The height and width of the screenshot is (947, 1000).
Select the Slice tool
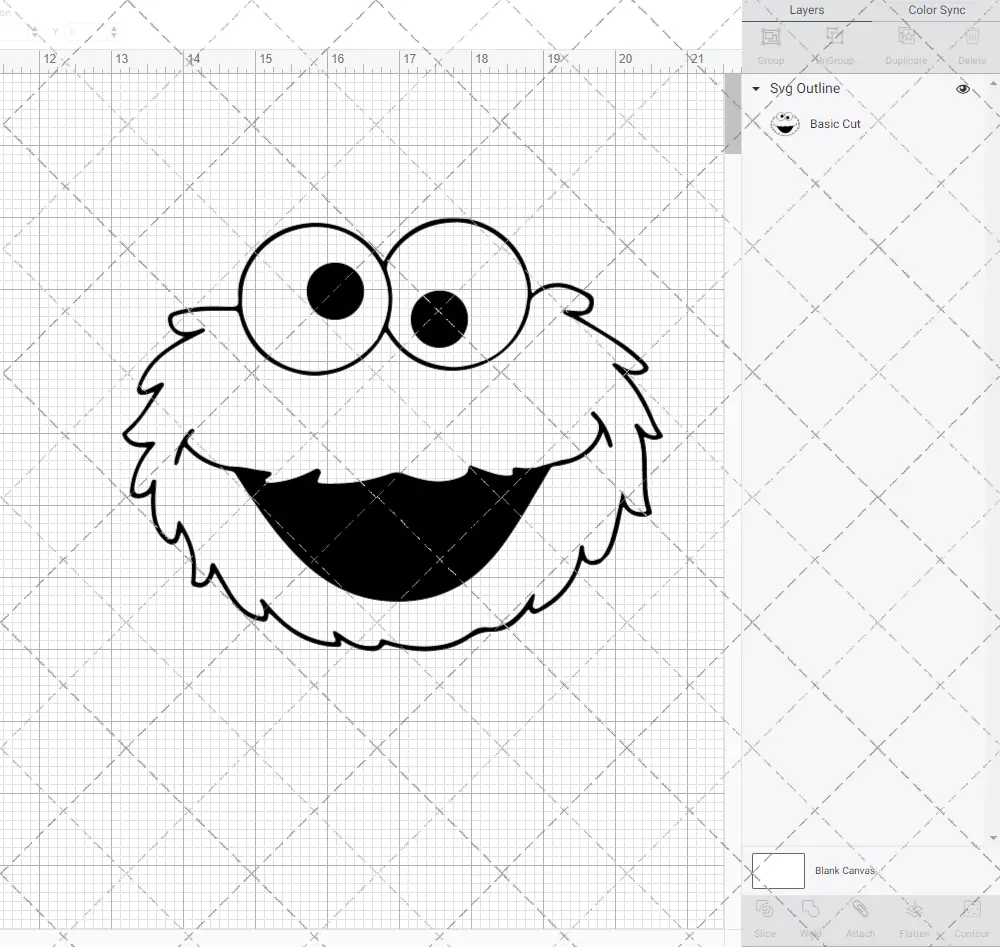pos(765,918)
